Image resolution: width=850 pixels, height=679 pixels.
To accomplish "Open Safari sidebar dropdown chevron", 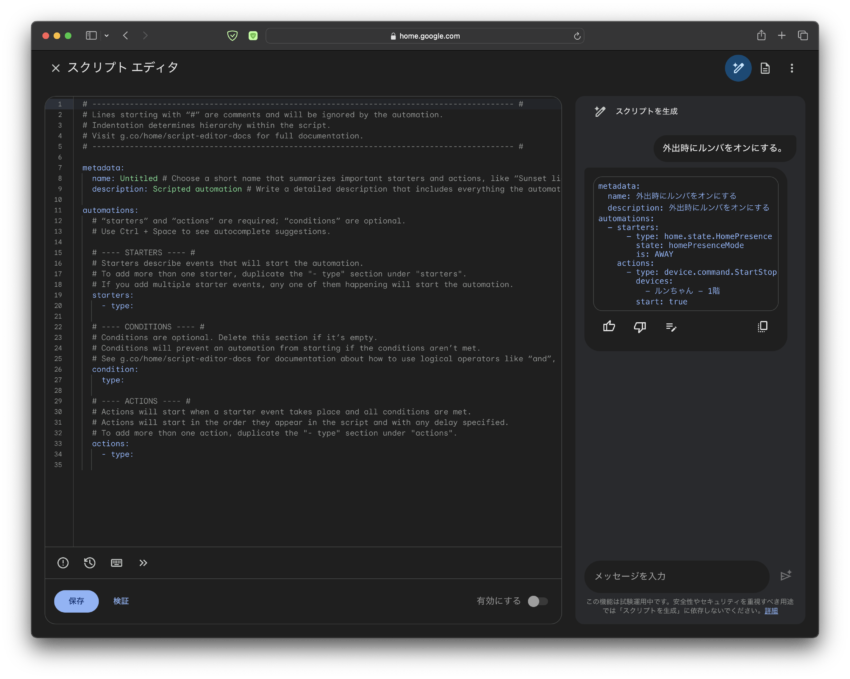I will [x=106, y=36].
